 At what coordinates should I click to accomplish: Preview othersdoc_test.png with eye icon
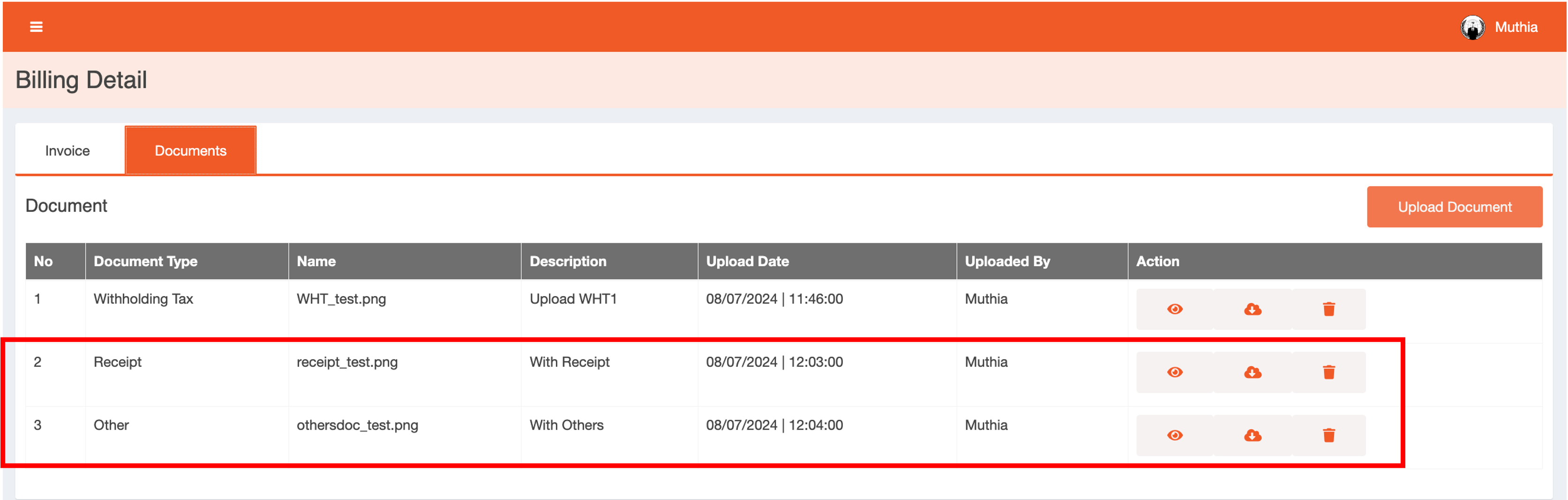coord(1174,435)
